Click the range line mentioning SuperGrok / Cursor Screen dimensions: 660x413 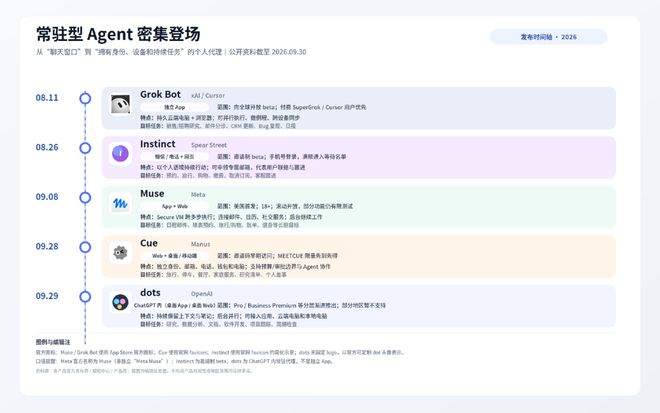(292, 107)
